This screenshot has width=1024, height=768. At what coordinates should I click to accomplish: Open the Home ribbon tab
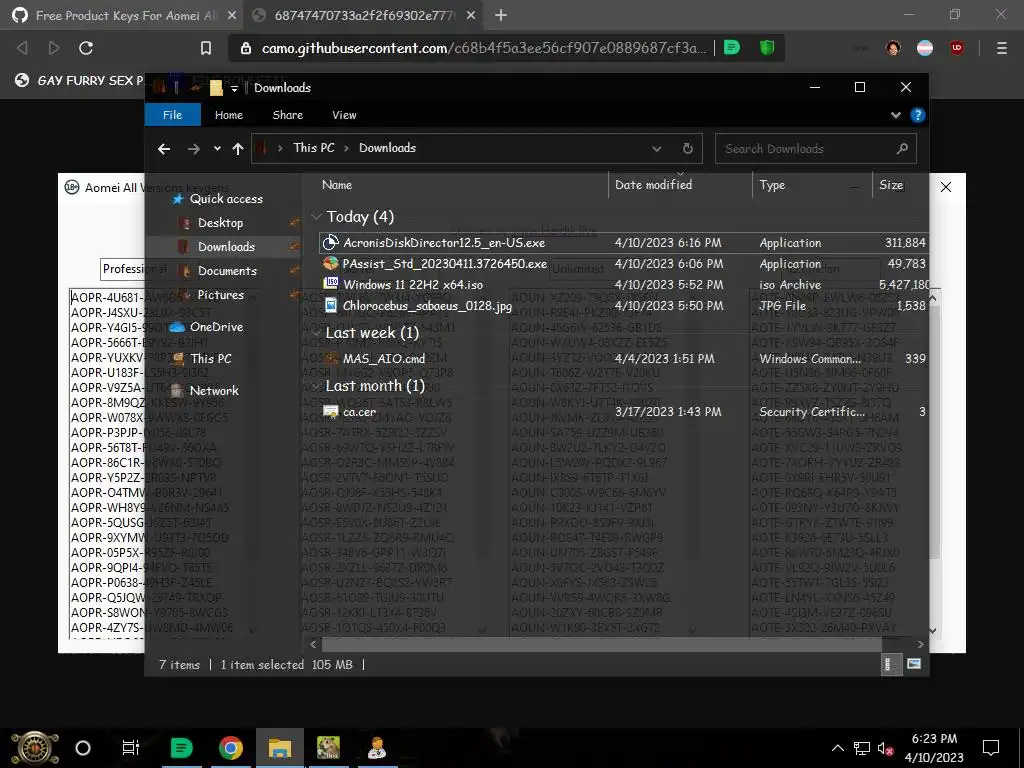point(229,115)
